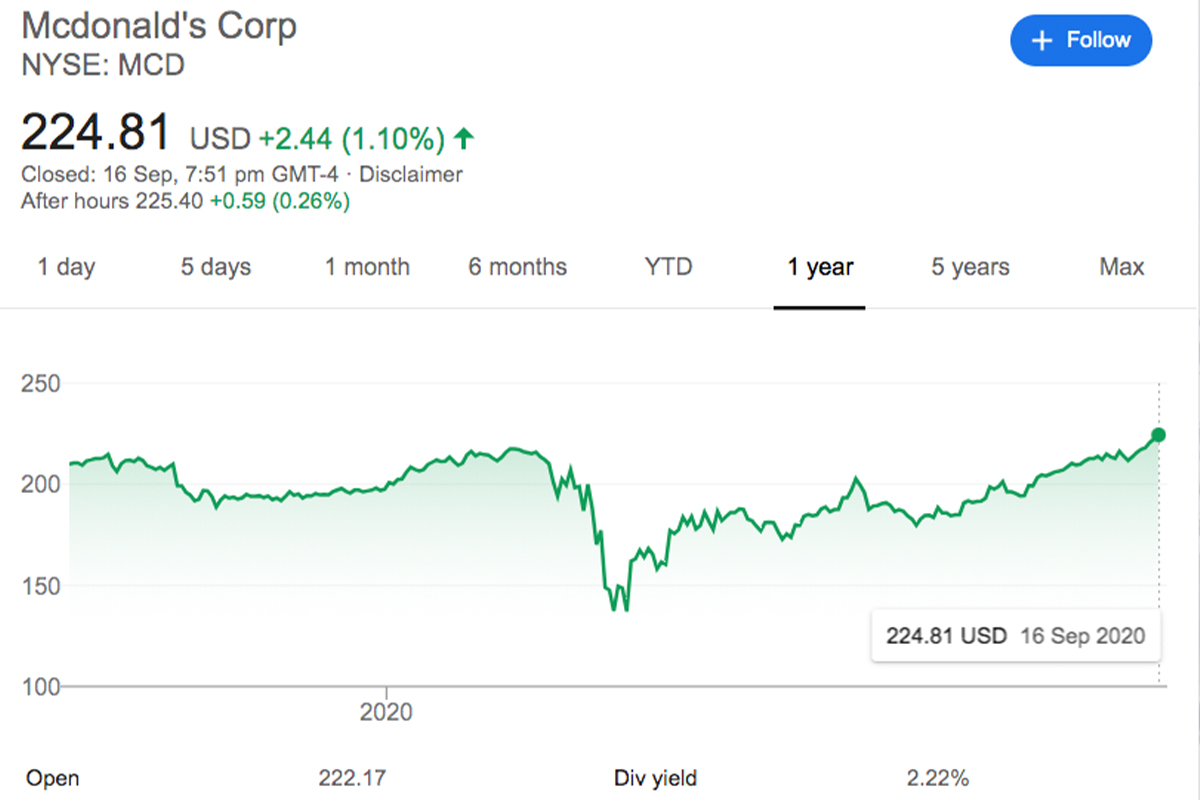The width and height of the screenshot is (1200, 800).
Task: Click the Open value 222.17
Action: [350, 778]
